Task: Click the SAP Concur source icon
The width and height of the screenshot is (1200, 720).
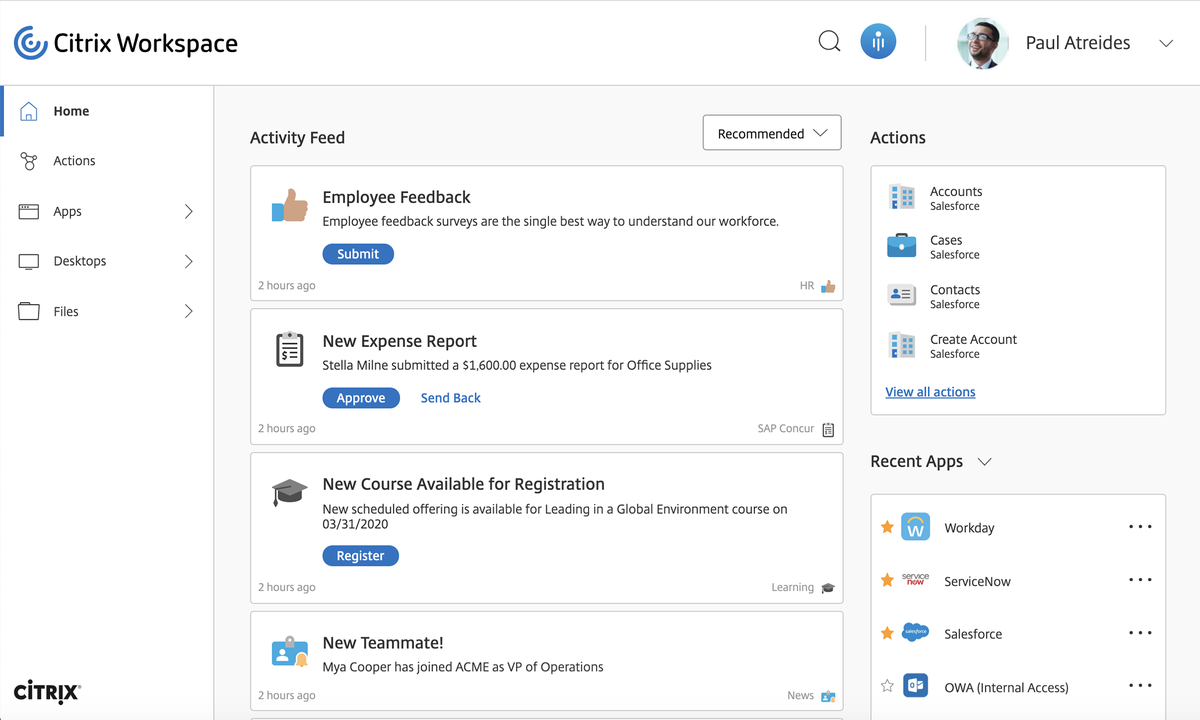Action: pos(828,430)
